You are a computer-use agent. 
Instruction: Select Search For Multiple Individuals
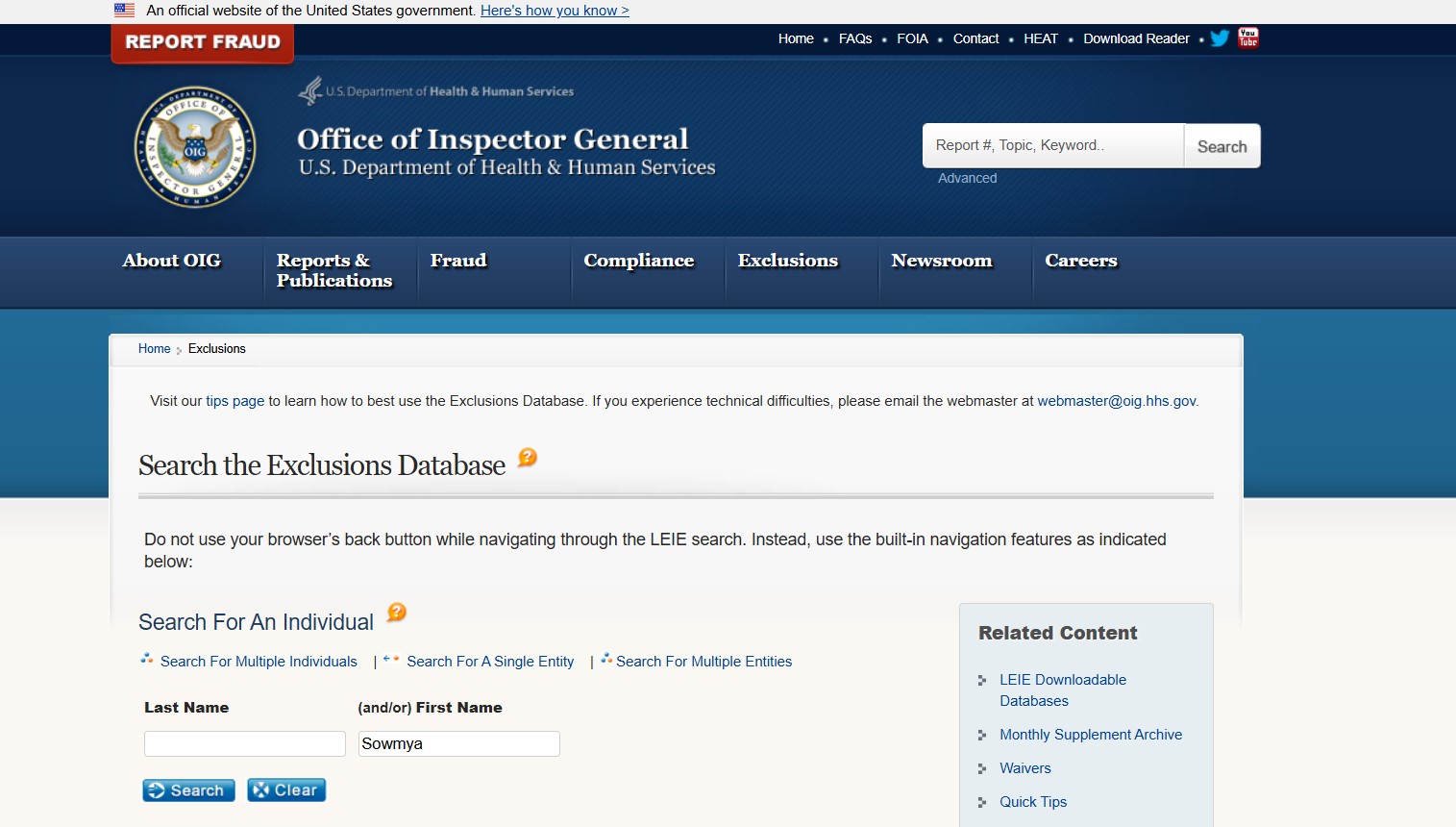pos(259,662)
